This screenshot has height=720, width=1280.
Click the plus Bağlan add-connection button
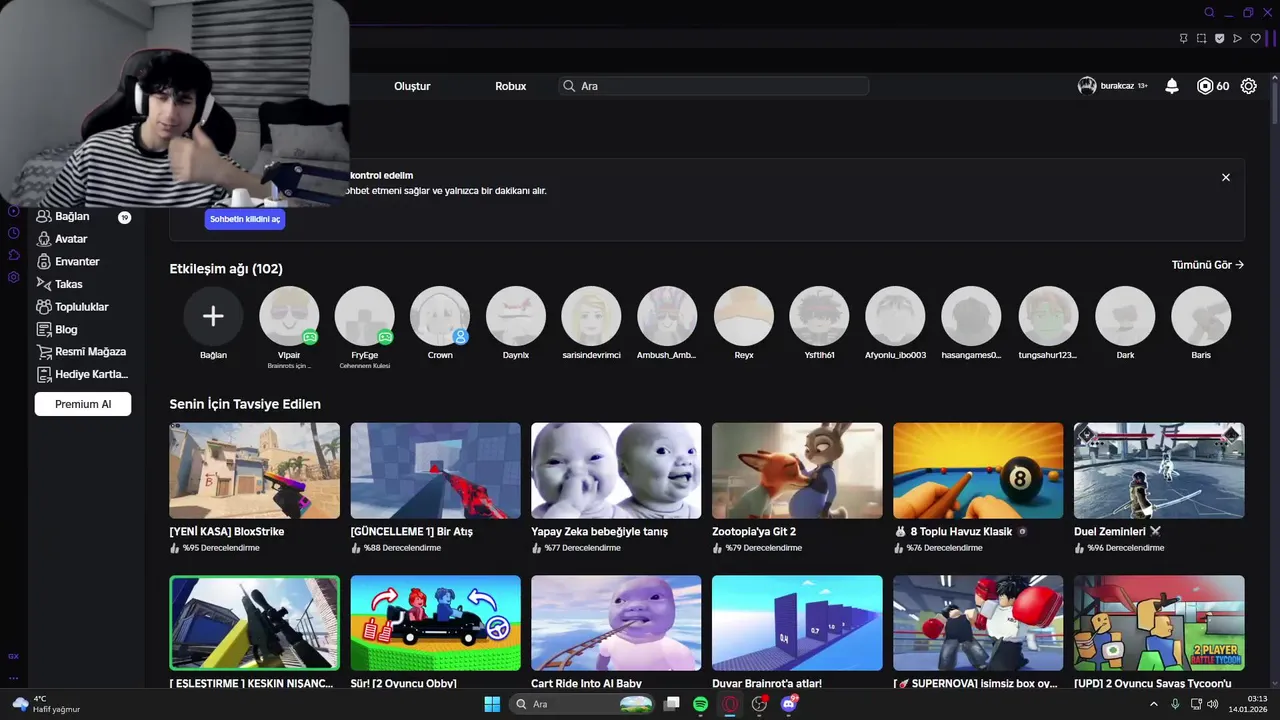click(213, 316)
